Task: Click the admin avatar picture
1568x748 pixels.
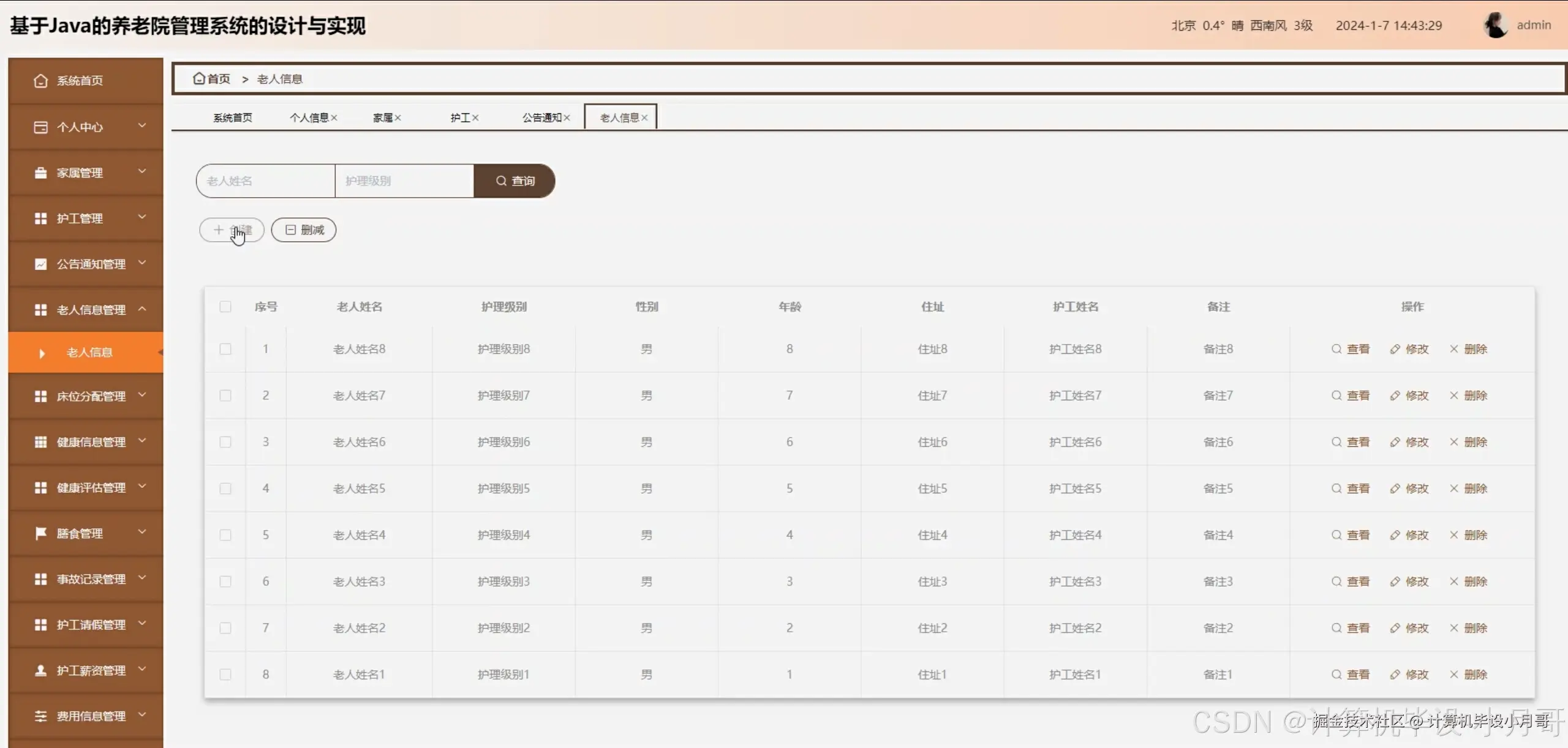Action: pyautogui.click(x=1495, y=25)
